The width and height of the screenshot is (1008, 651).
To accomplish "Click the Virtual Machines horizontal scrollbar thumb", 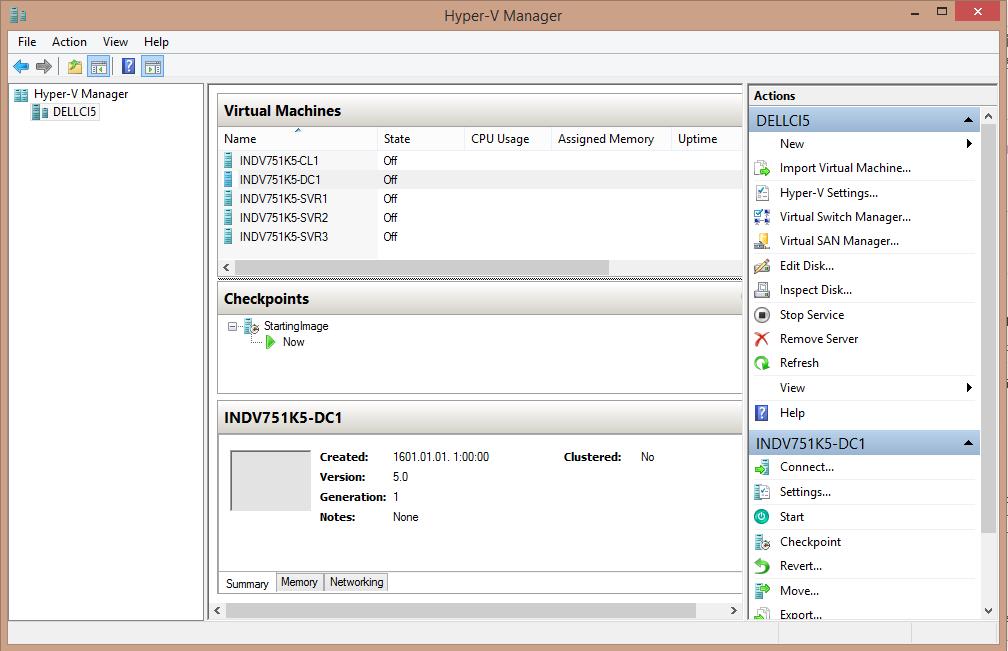I will [x=422, y=267].
